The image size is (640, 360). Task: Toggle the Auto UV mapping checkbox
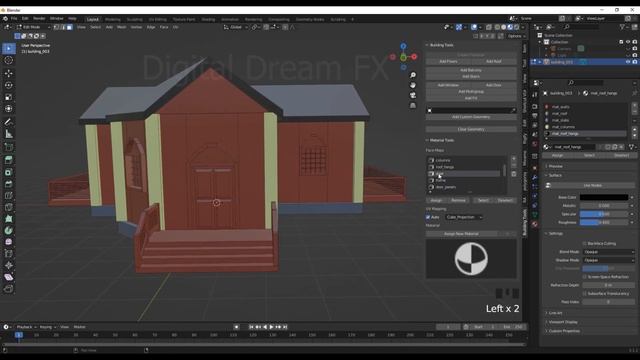tap(428, 217)
